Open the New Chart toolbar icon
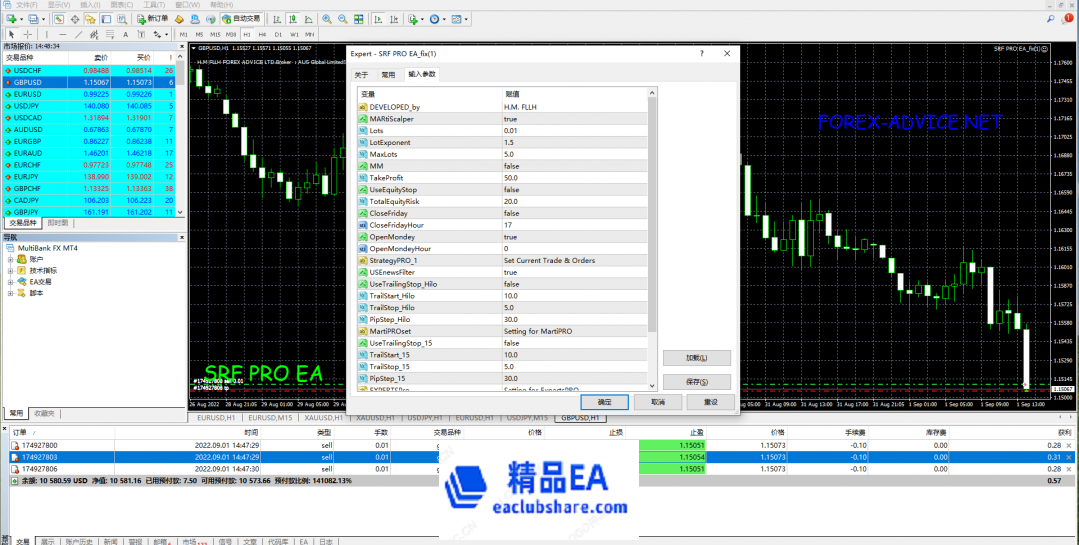This screenshot has height=545, width=1079. [11, 19]
